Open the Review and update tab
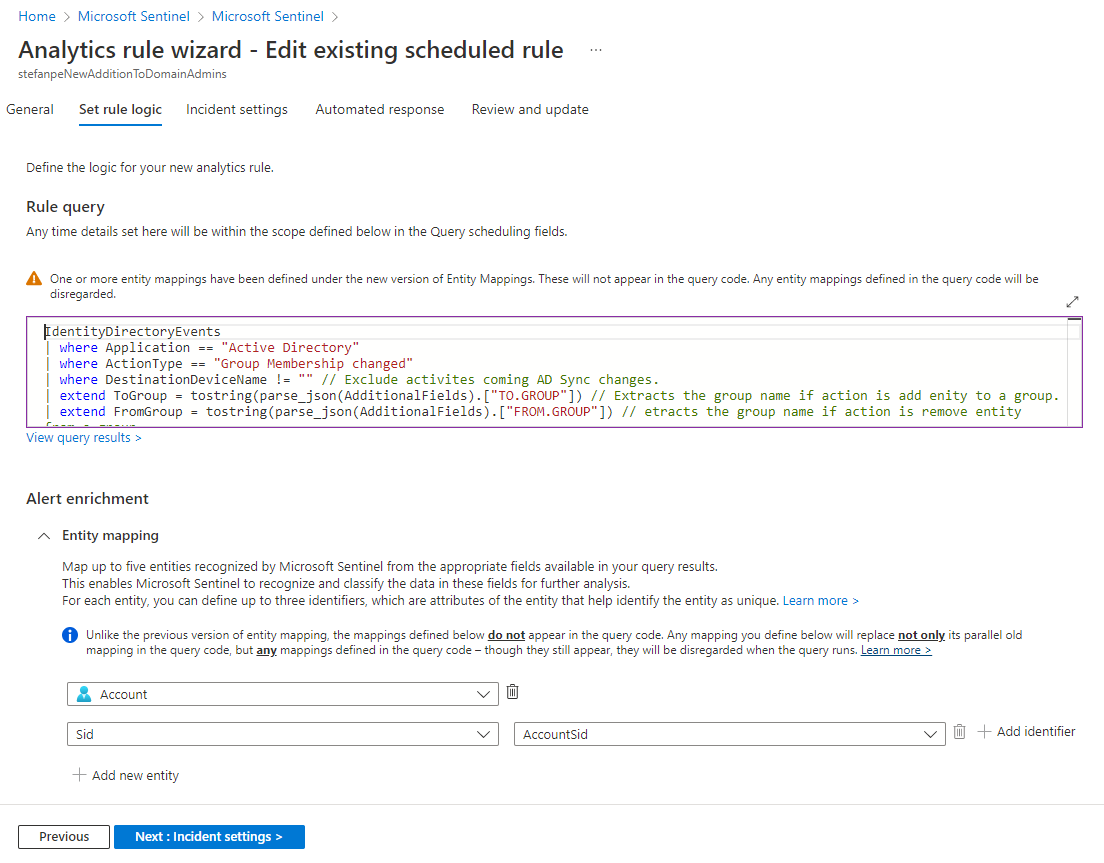 point(530,109)
